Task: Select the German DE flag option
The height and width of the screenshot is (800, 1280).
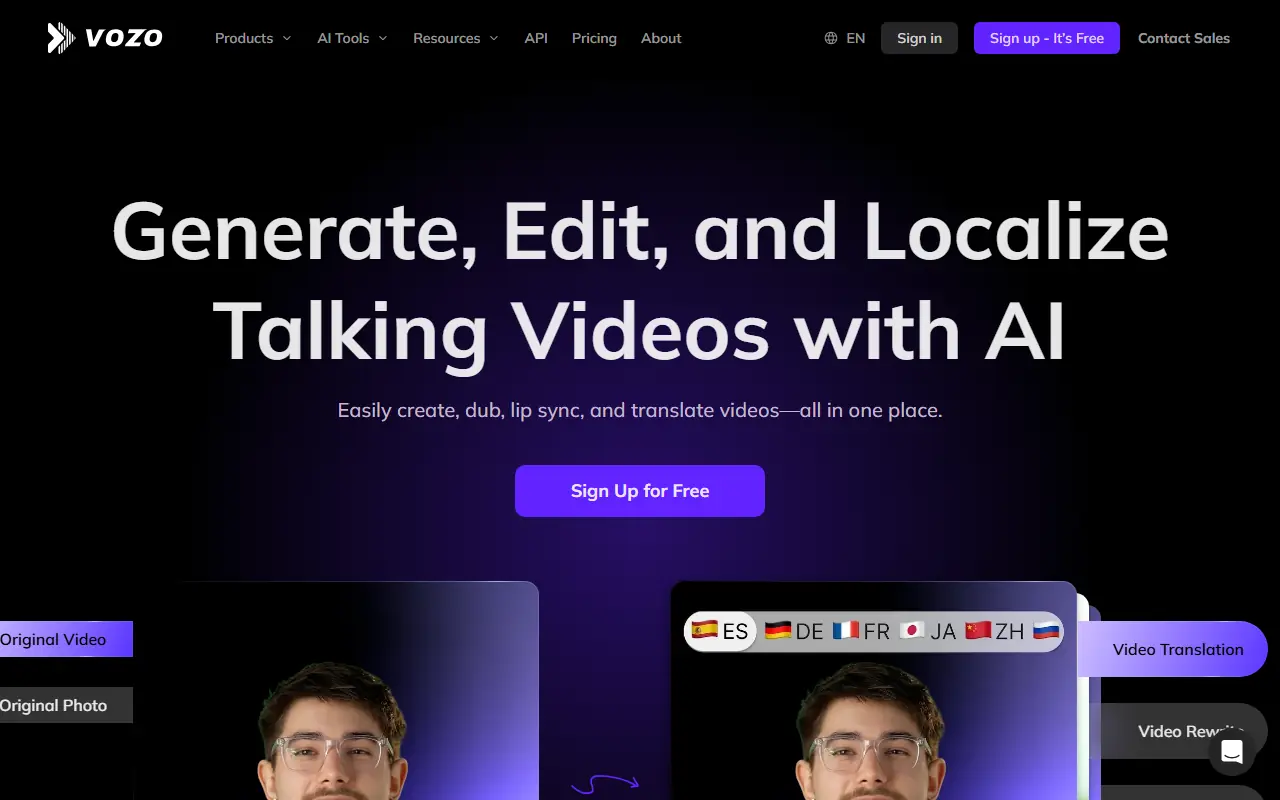Action: tap(794, 631)
